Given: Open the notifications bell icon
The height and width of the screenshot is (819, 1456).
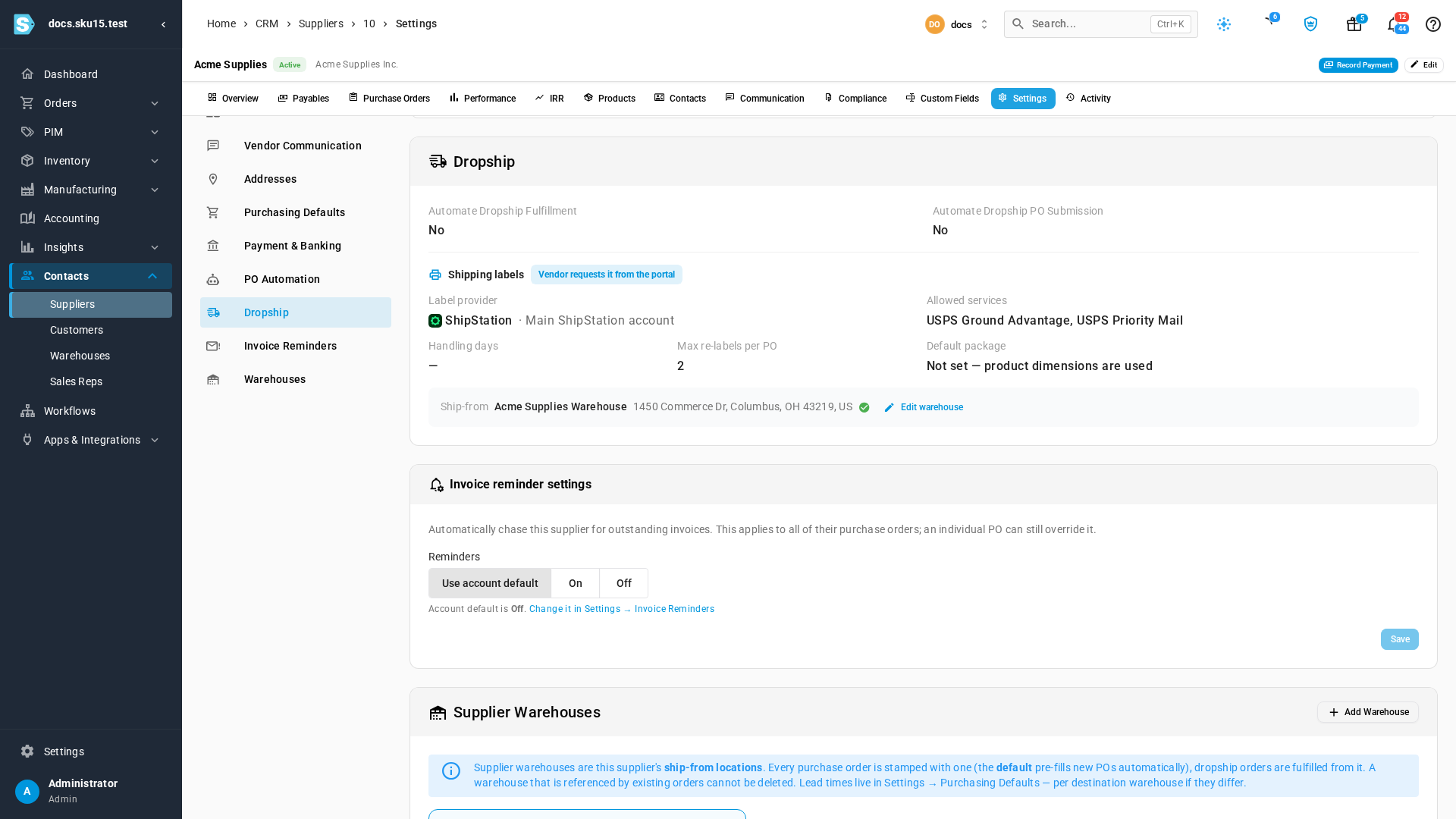Looking at the screenshot, I should point(1393,24).
